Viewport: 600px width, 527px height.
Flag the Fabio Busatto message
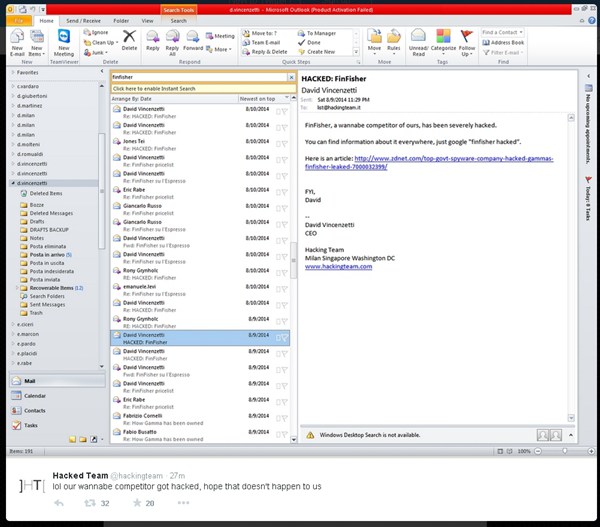point(284,434)
